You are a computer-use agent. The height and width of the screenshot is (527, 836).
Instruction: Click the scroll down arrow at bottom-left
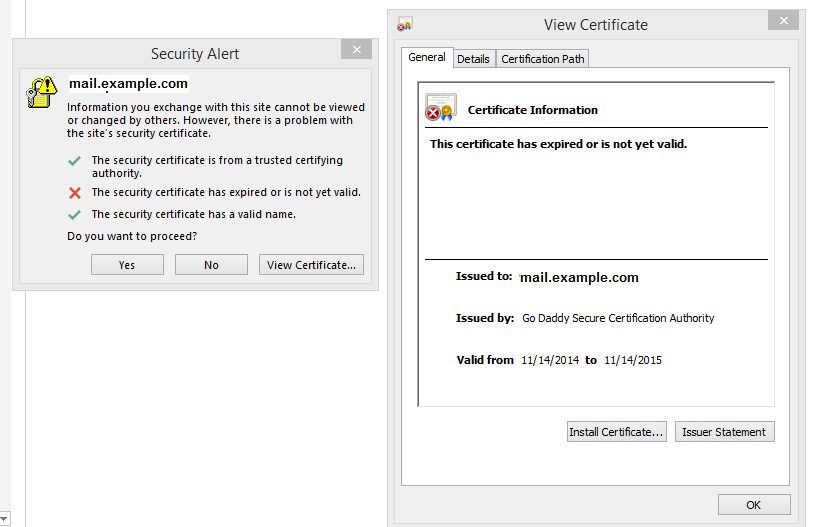(x=5, y=517)
